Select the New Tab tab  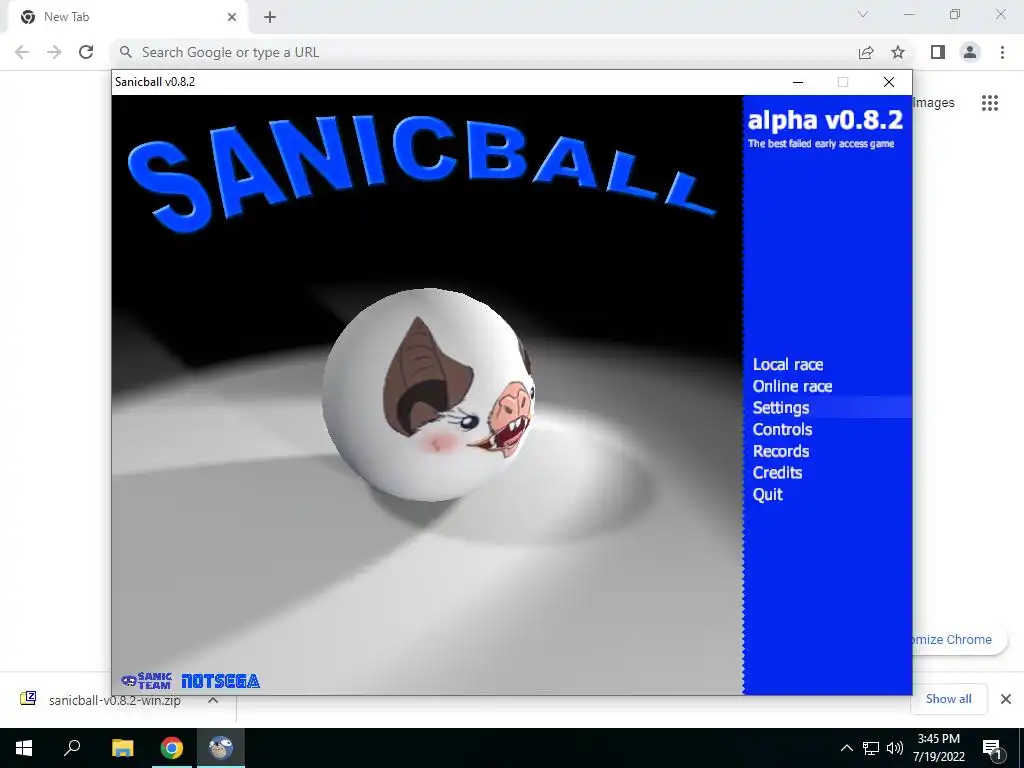[x=127, y=17]
